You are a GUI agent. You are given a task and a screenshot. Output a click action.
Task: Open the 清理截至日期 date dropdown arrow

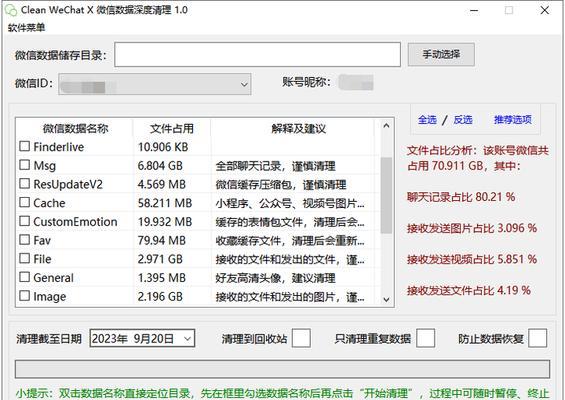coord(187,339)
